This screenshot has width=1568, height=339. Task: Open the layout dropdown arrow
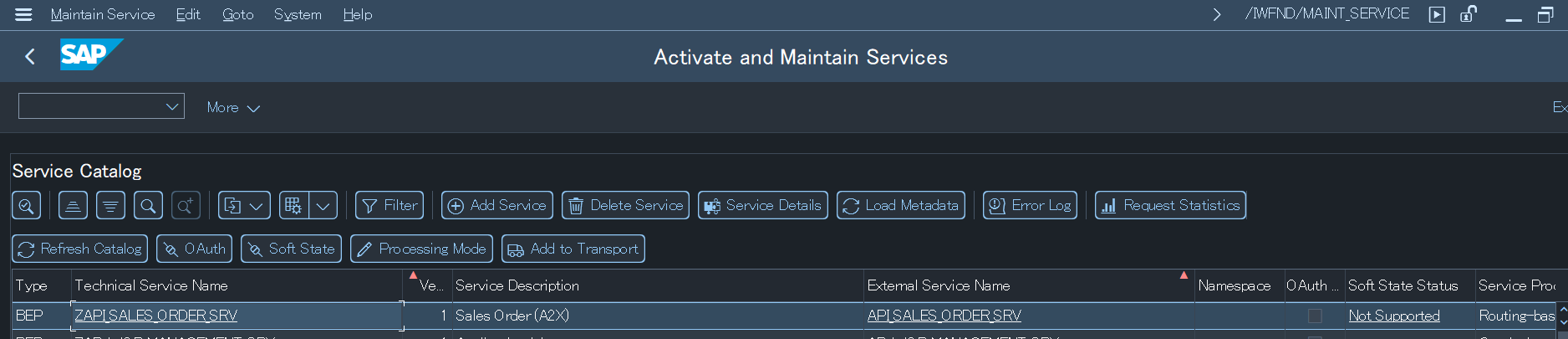pos(323,205)
